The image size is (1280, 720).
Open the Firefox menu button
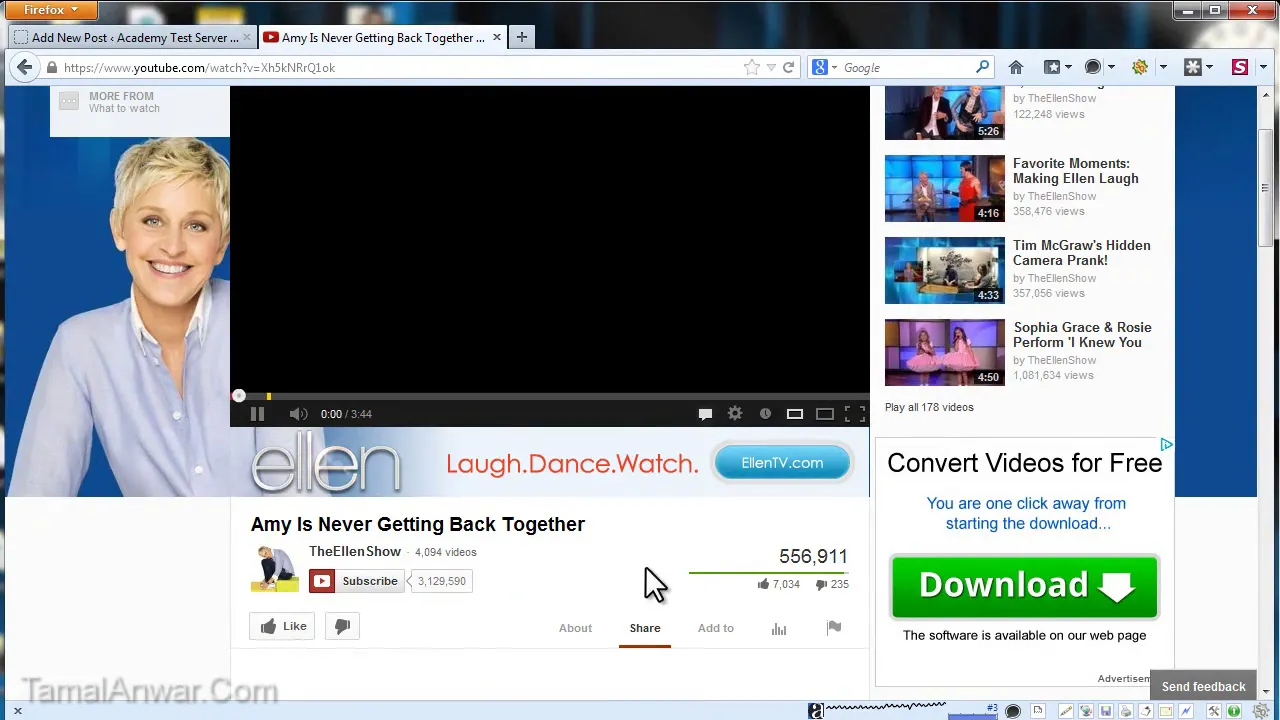coord(51,10)
